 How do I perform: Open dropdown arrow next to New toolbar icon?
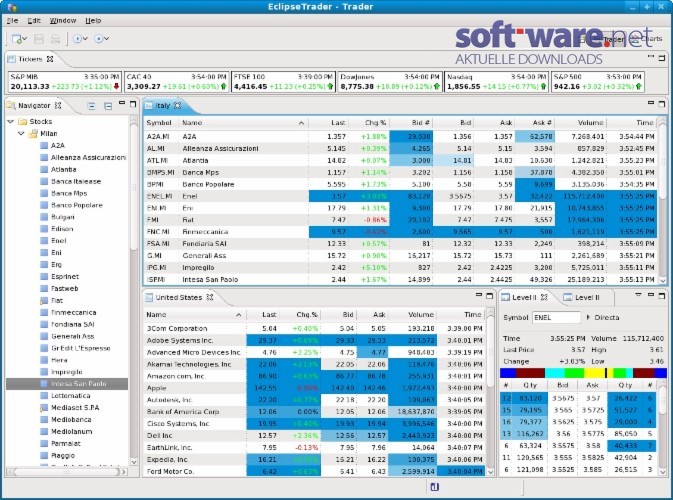tap(25, 39)
